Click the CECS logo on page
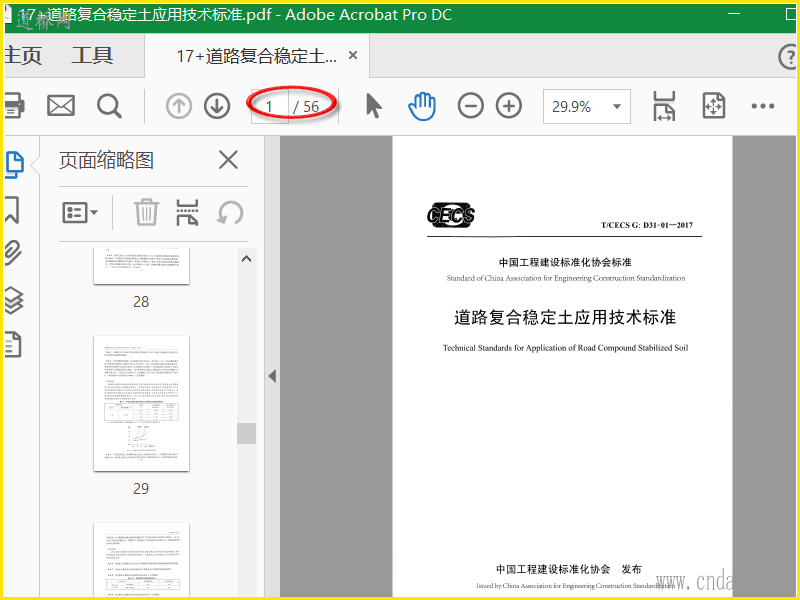The height and width of the screenshot is (600, 800). point(451,215)
